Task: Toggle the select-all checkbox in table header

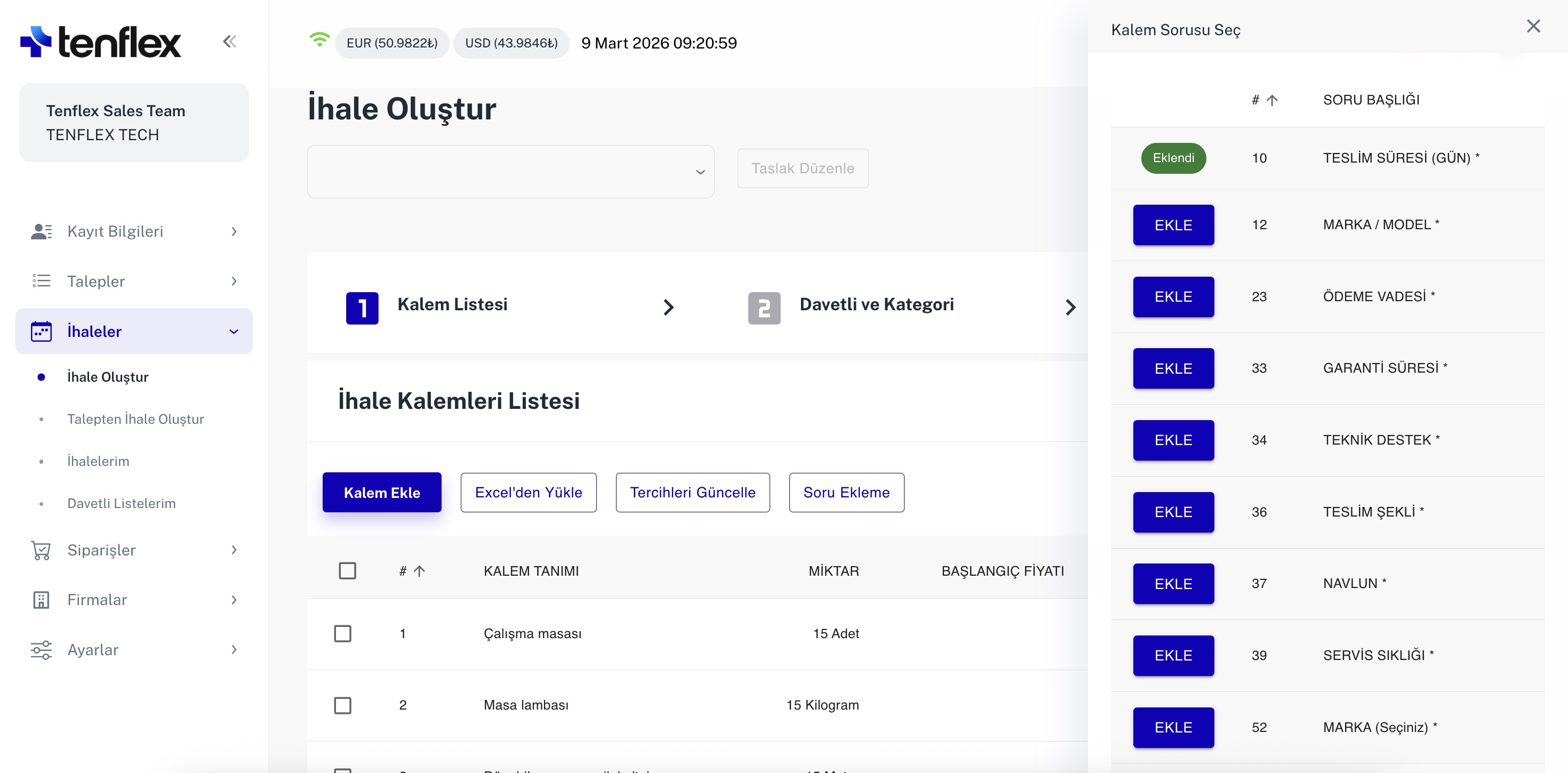Action: coord(348,571)
